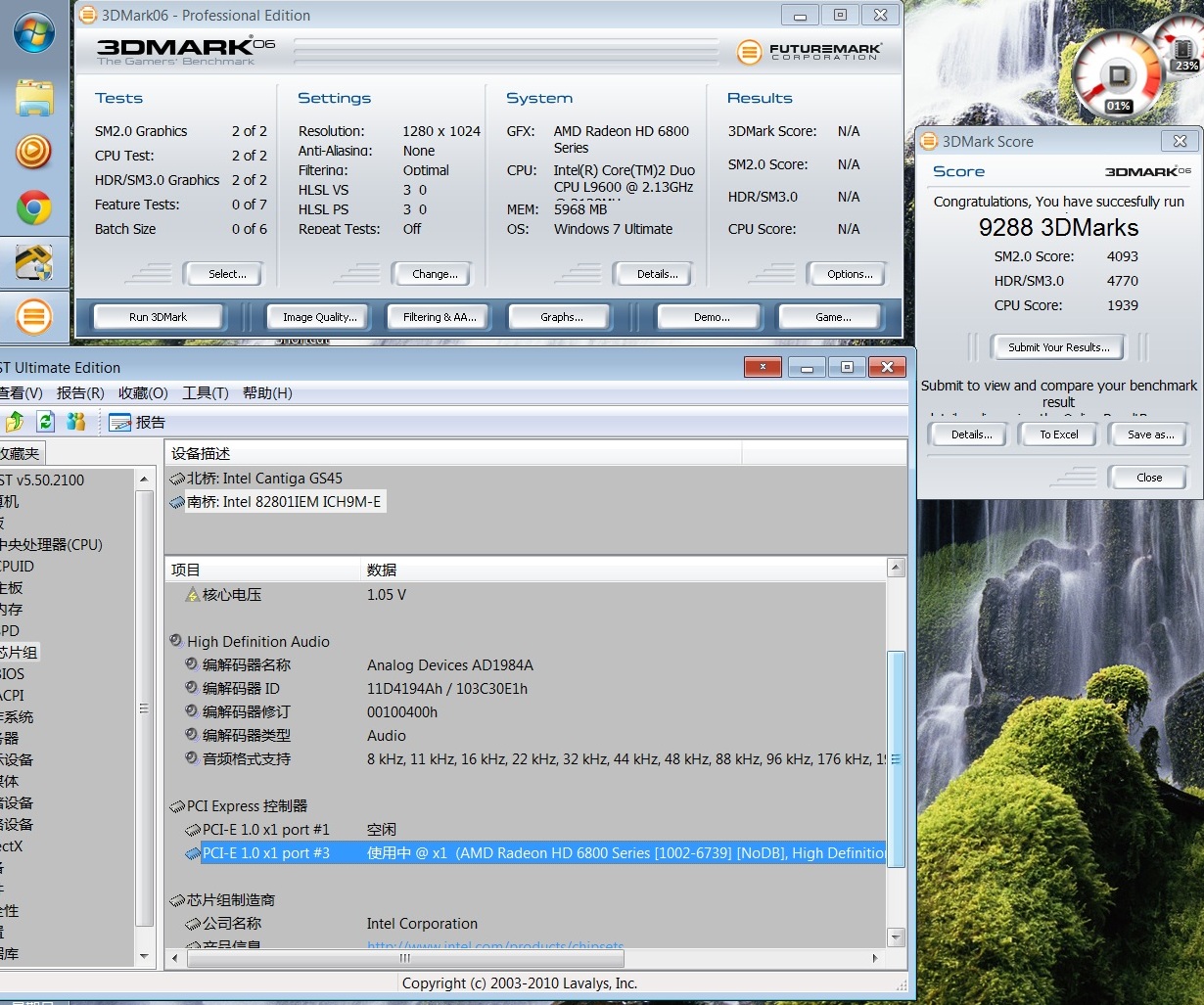The height and width of the screenshot is (1005, 1204).
Task: Open the 工具(T) menu
Action: (x=206, y=392)
